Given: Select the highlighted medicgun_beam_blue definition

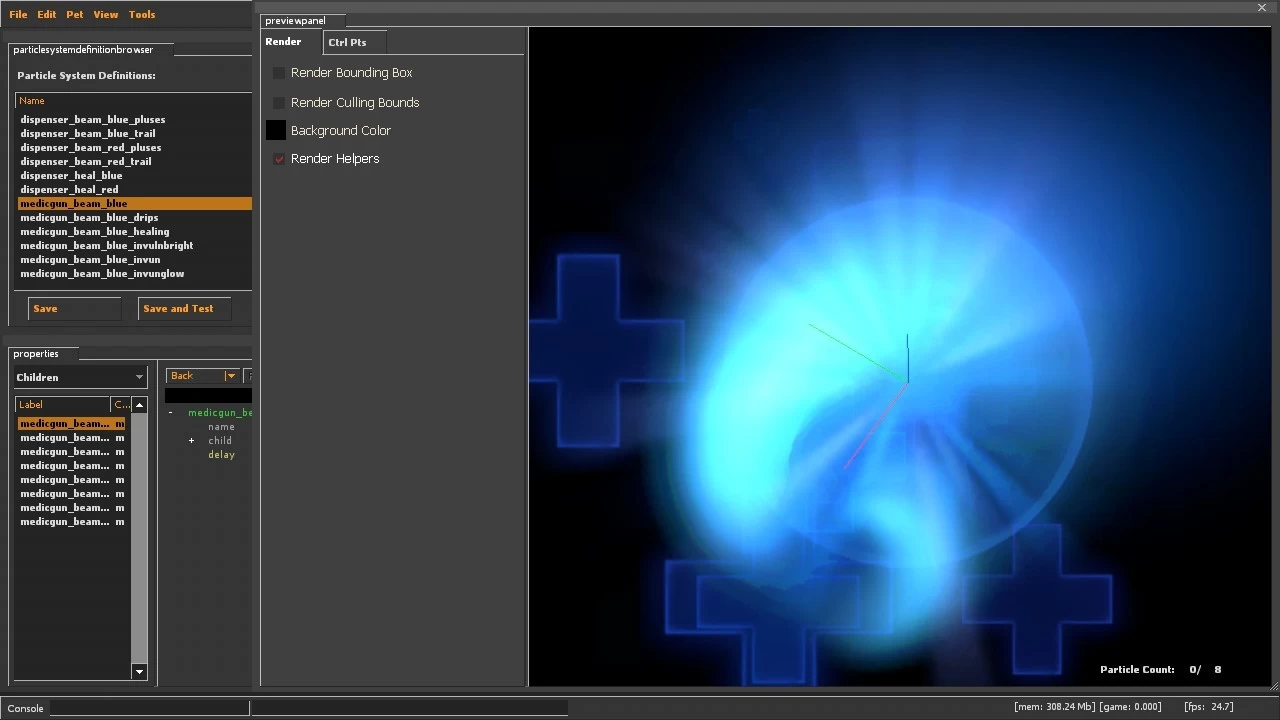Looking at the screenshot, I should [x=135, y=204].
